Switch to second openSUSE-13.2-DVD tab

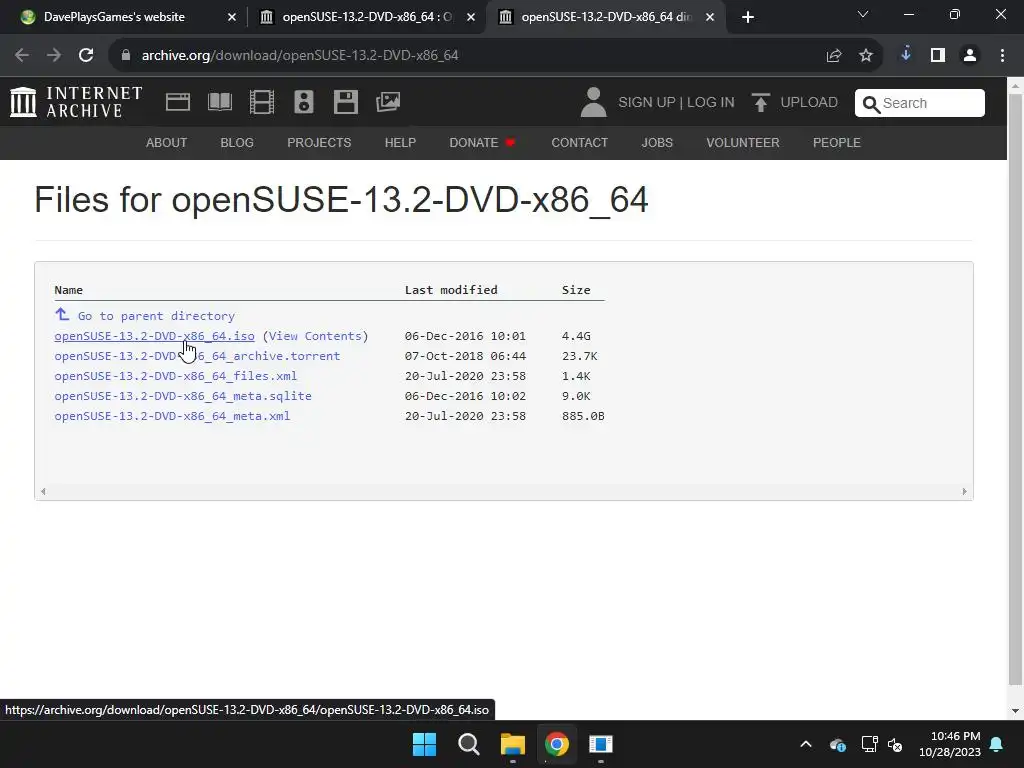(x=368, y=17)
